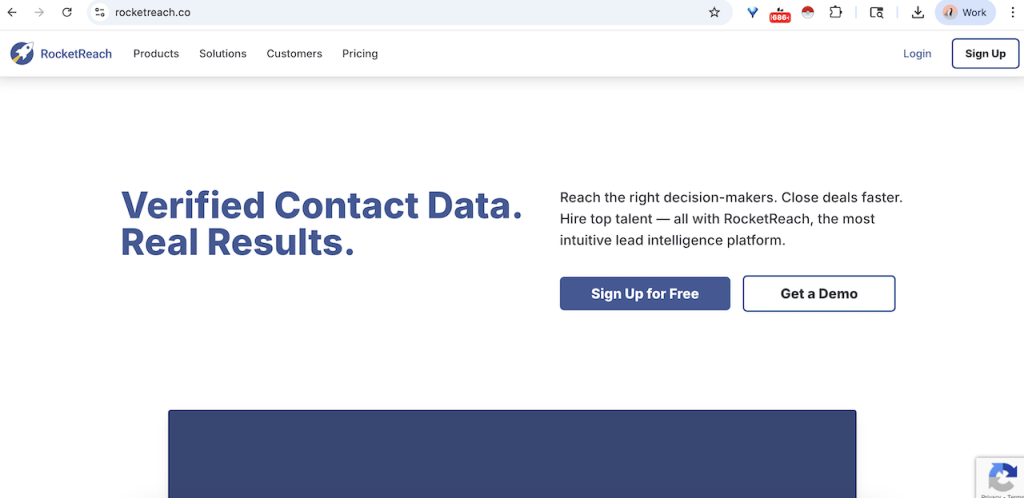The image size is (1024, 498).
Task: Expand the Solutions menu
Action: click(x=222, y=54)
